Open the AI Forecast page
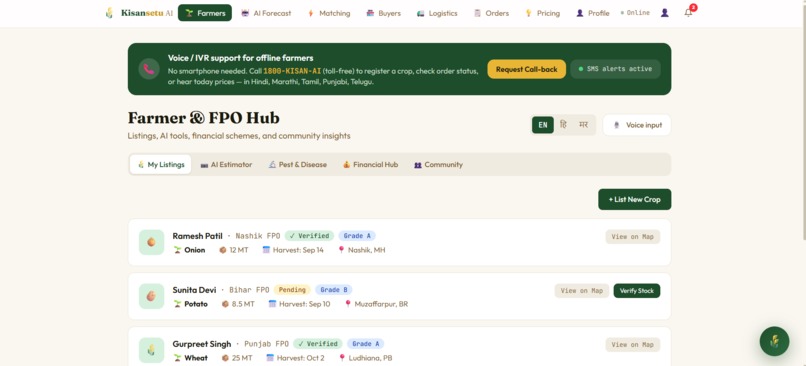806x366 pixels. (266, 13)
